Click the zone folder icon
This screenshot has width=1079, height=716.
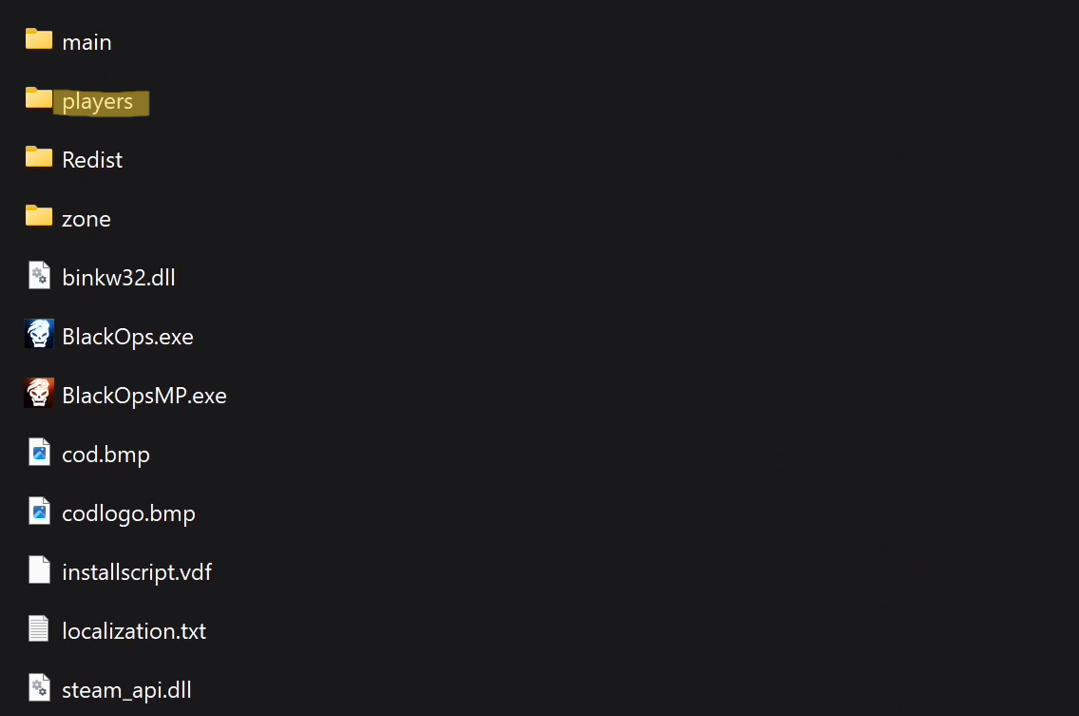coord(39,216)
